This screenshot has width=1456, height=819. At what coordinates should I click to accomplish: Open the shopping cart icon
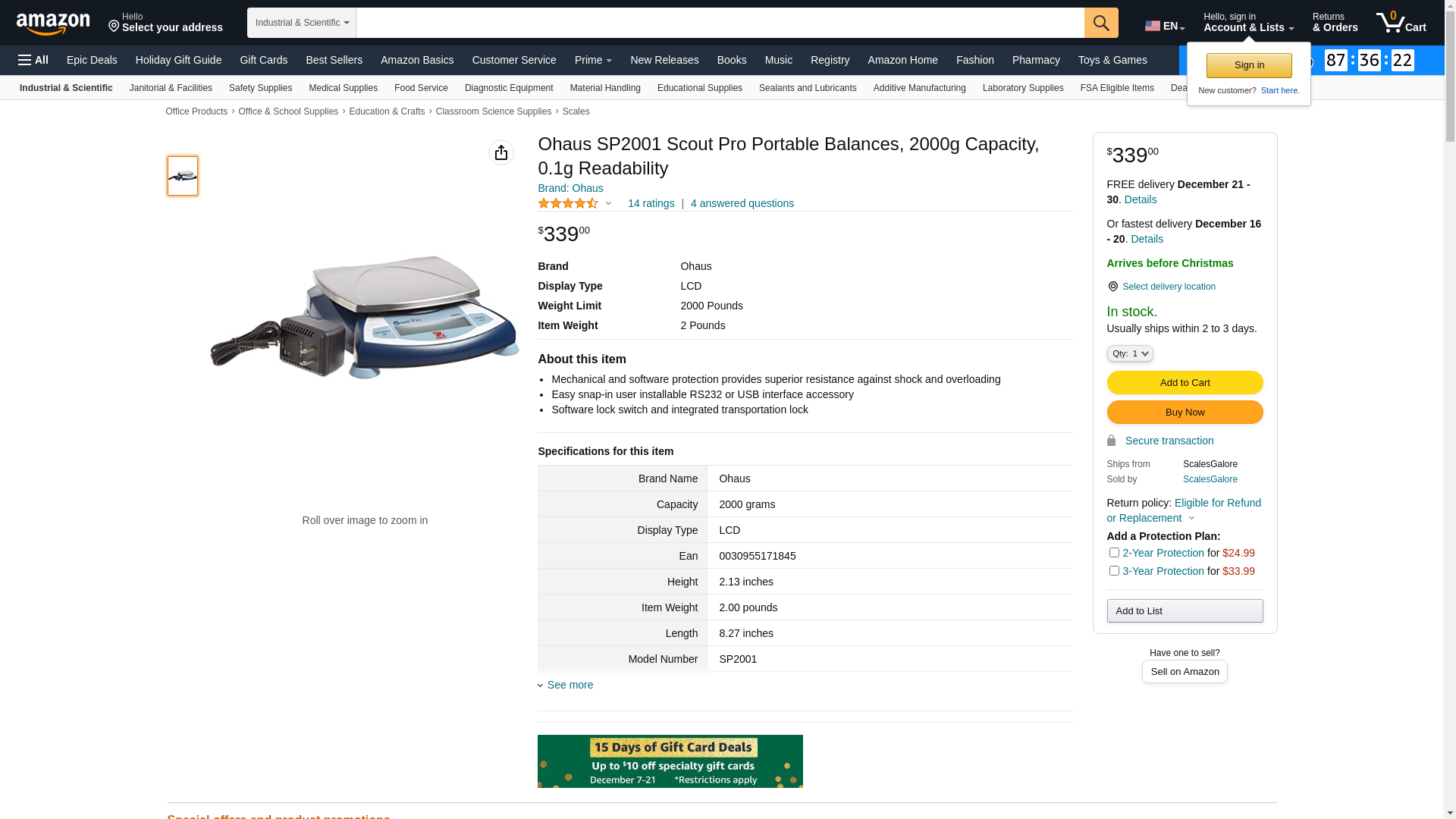tap(1400, 23)
